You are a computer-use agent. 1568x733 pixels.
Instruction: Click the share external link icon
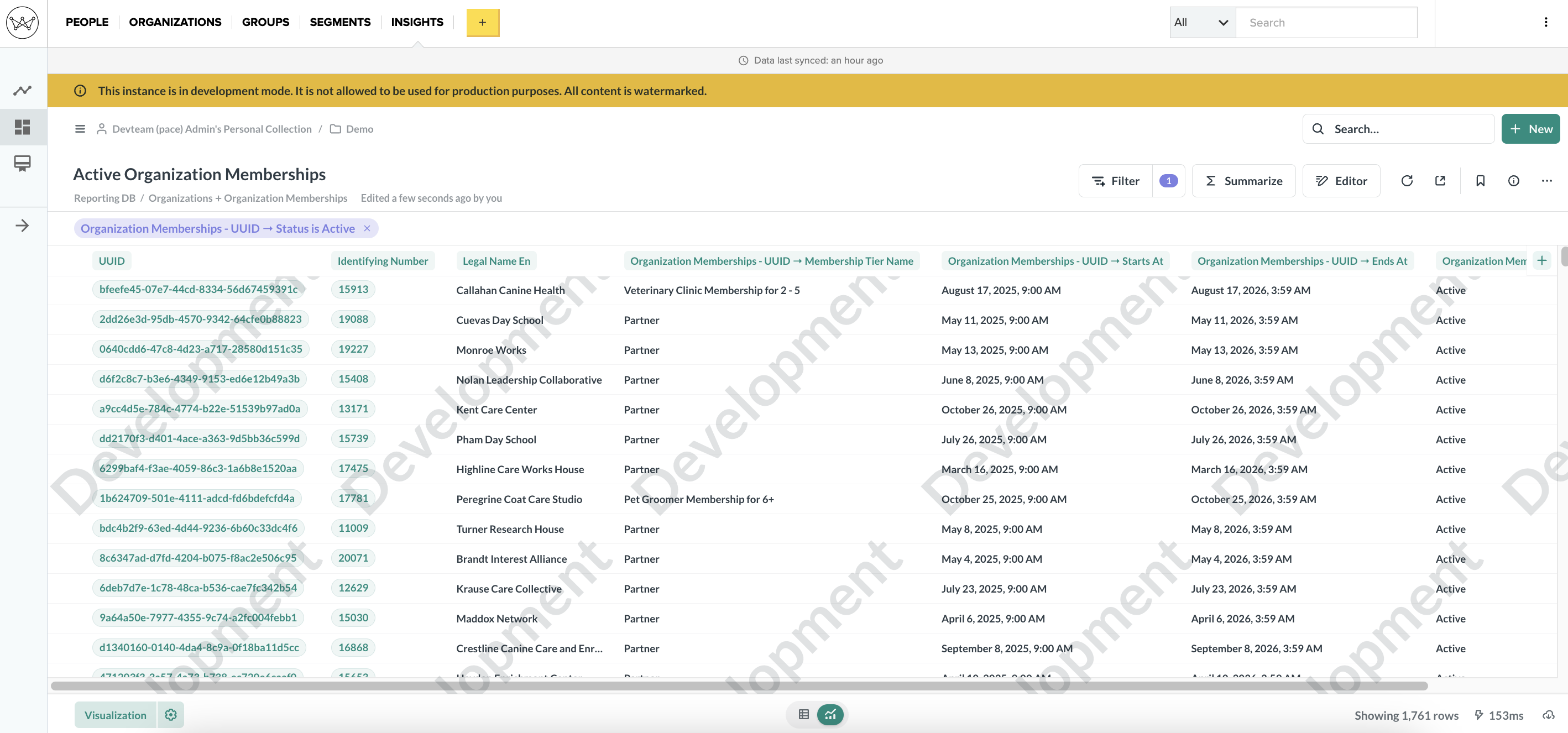1440,181
